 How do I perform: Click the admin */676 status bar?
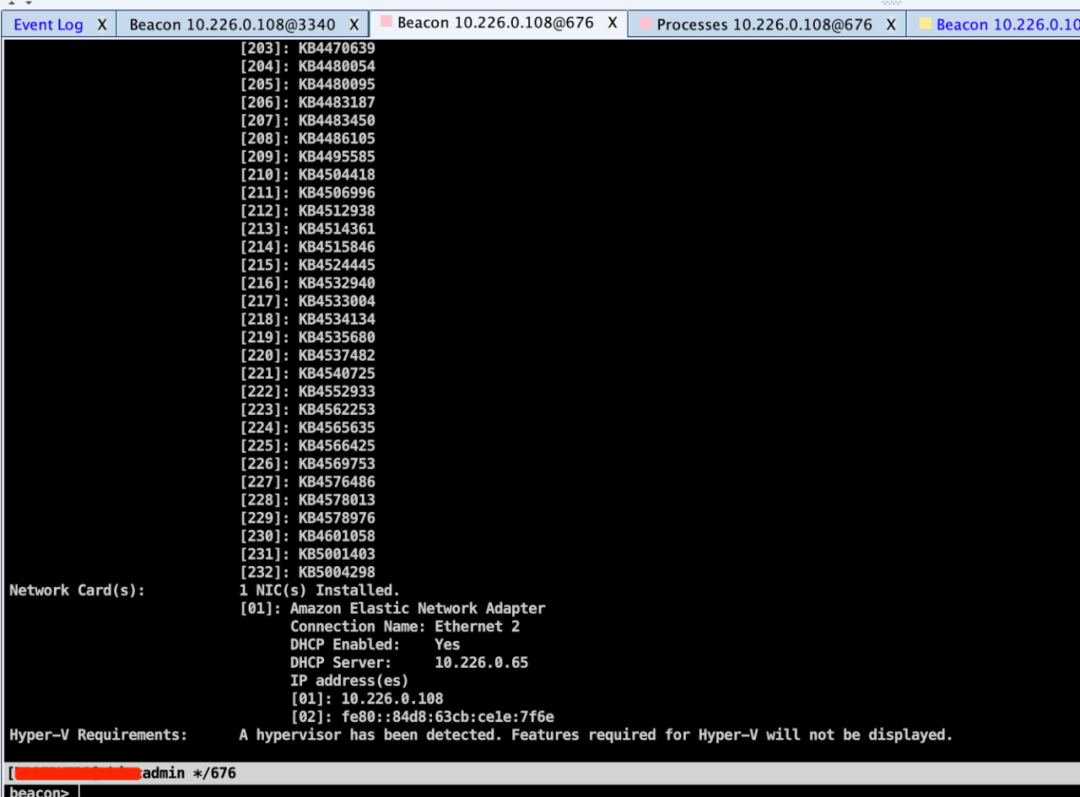pos(190,773)
